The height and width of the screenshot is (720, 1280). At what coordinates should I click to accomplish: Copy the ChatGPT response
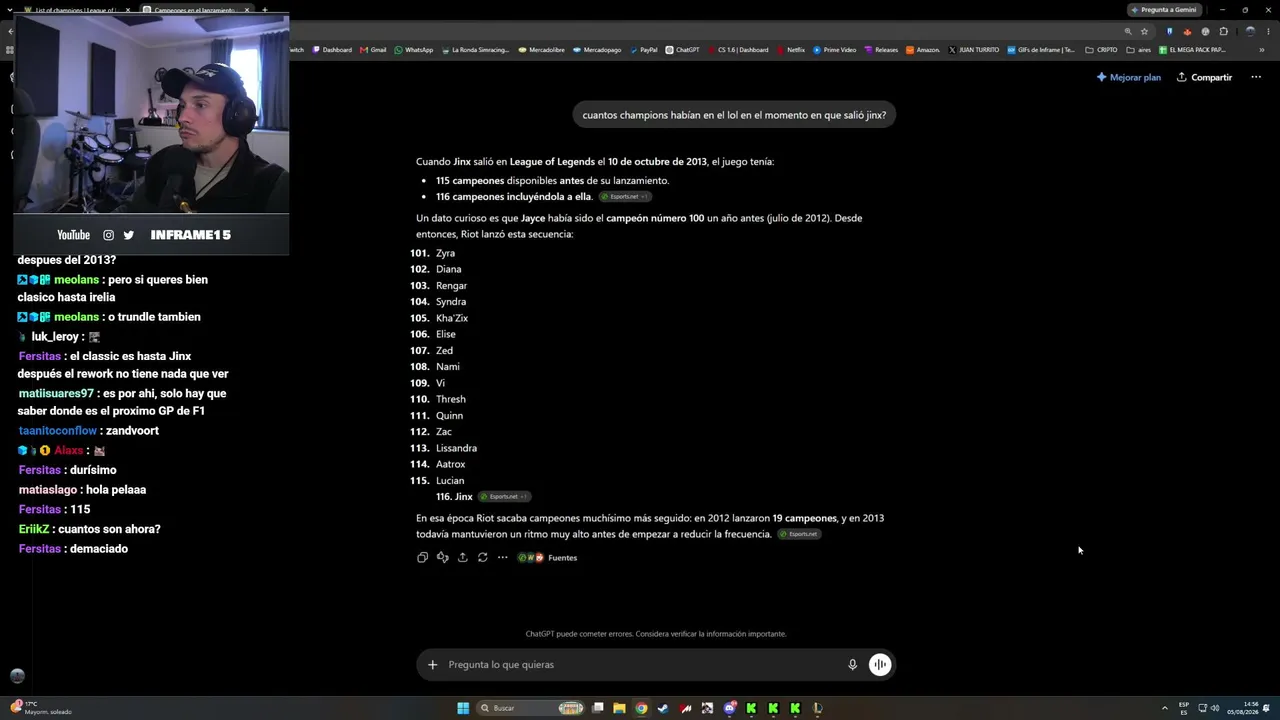pos(422,558)
